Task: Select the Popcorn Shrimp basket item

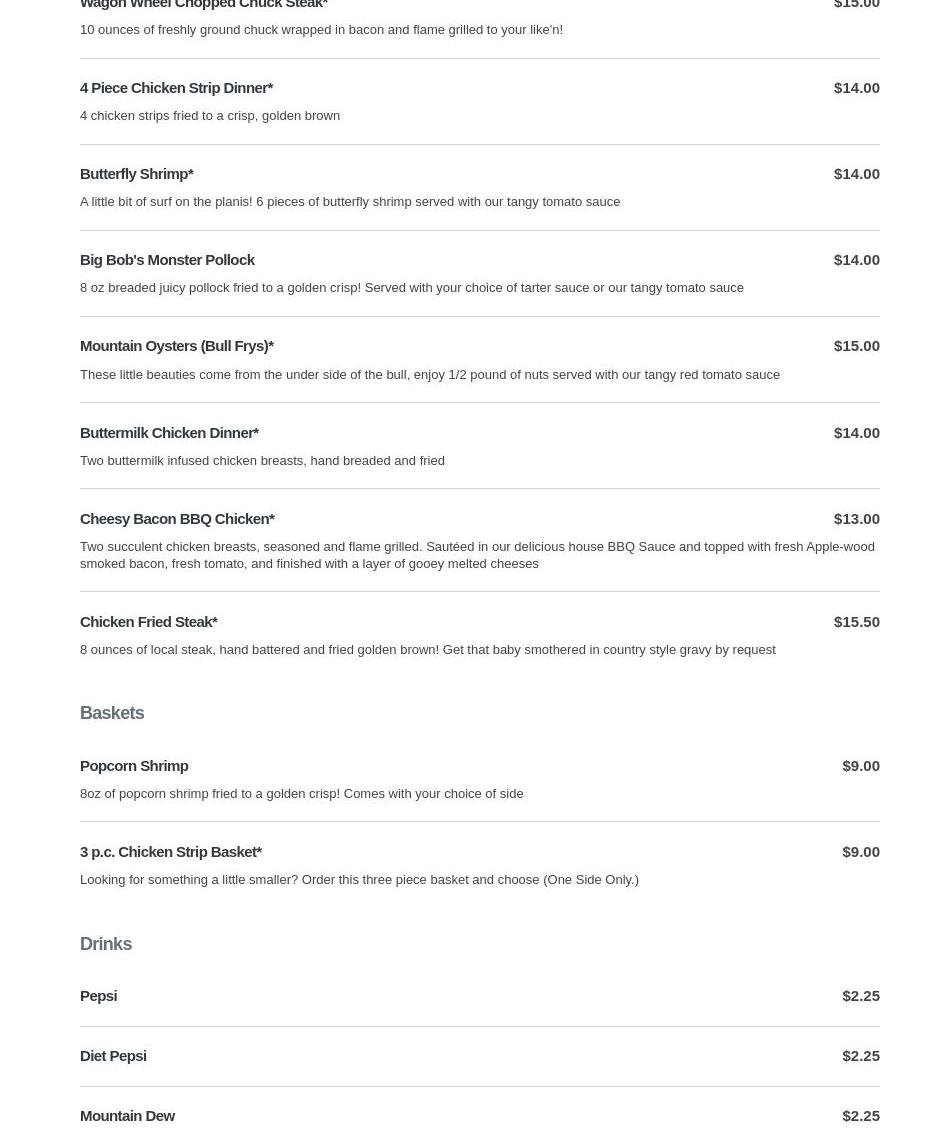Action: (134, 766)
